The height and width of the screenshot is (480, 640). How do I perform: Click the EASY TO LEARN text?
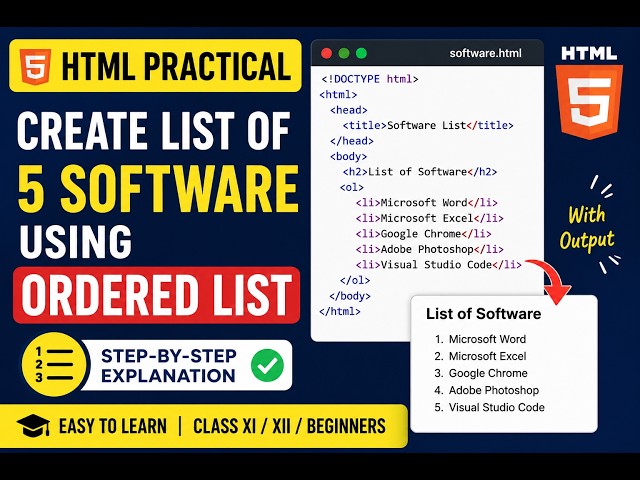(x=113, y=426)
